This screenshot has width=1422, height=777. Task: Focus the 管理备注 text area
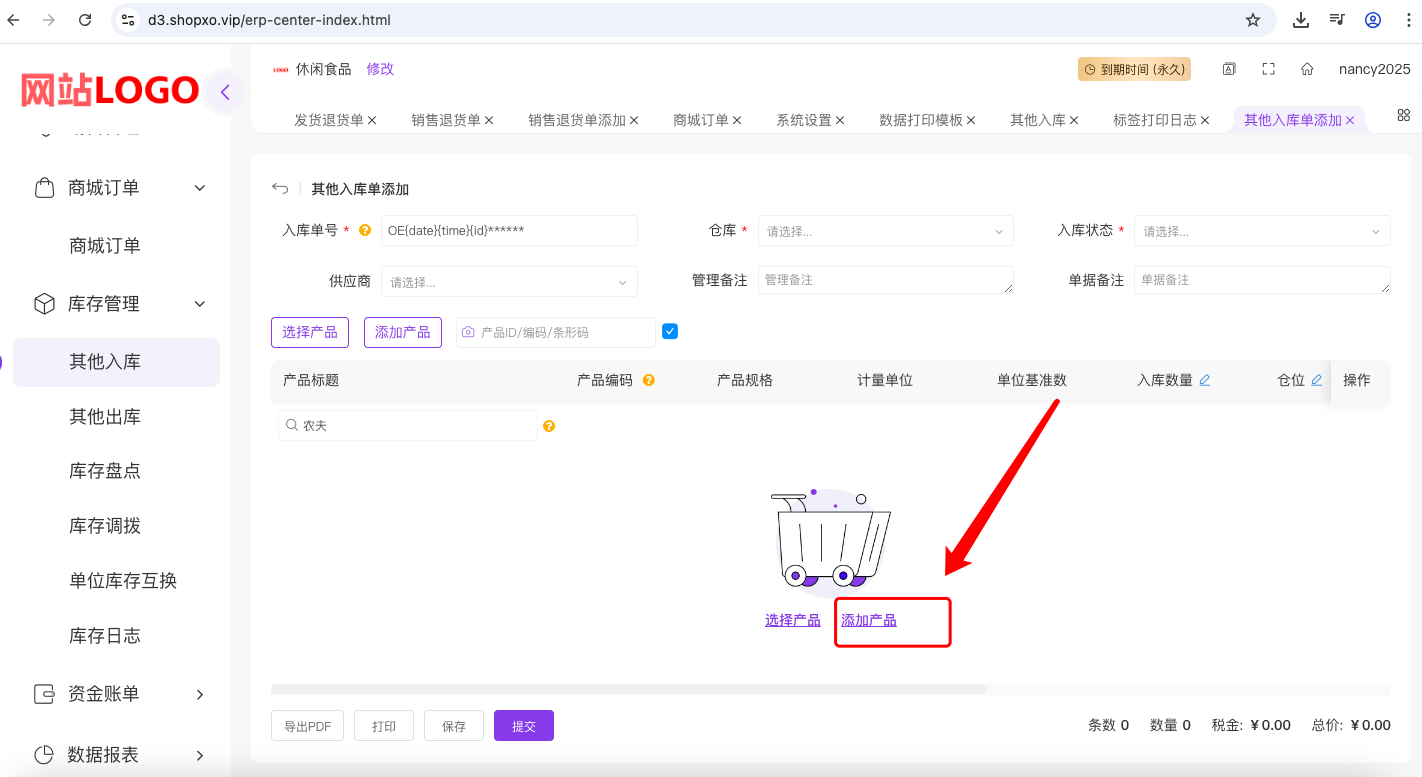886,280
